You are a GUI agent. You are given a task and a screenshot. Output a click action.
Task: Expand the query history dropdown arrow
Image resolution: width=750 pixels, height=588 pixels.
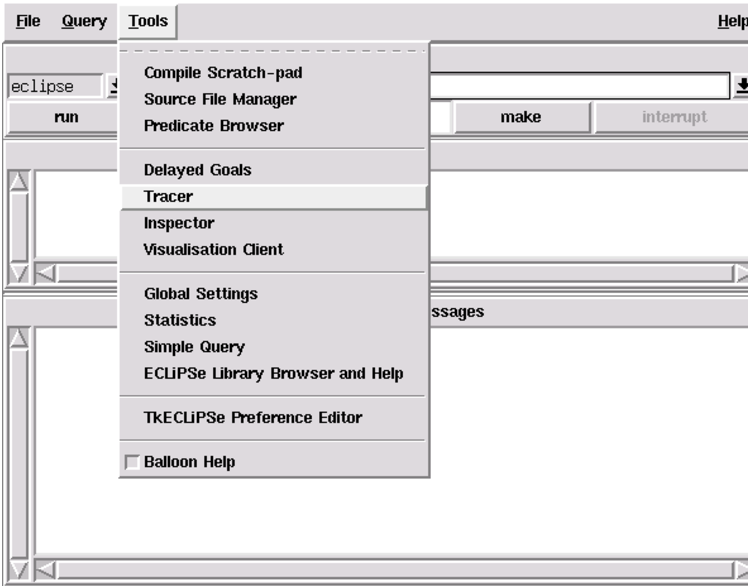click(742, 87)
